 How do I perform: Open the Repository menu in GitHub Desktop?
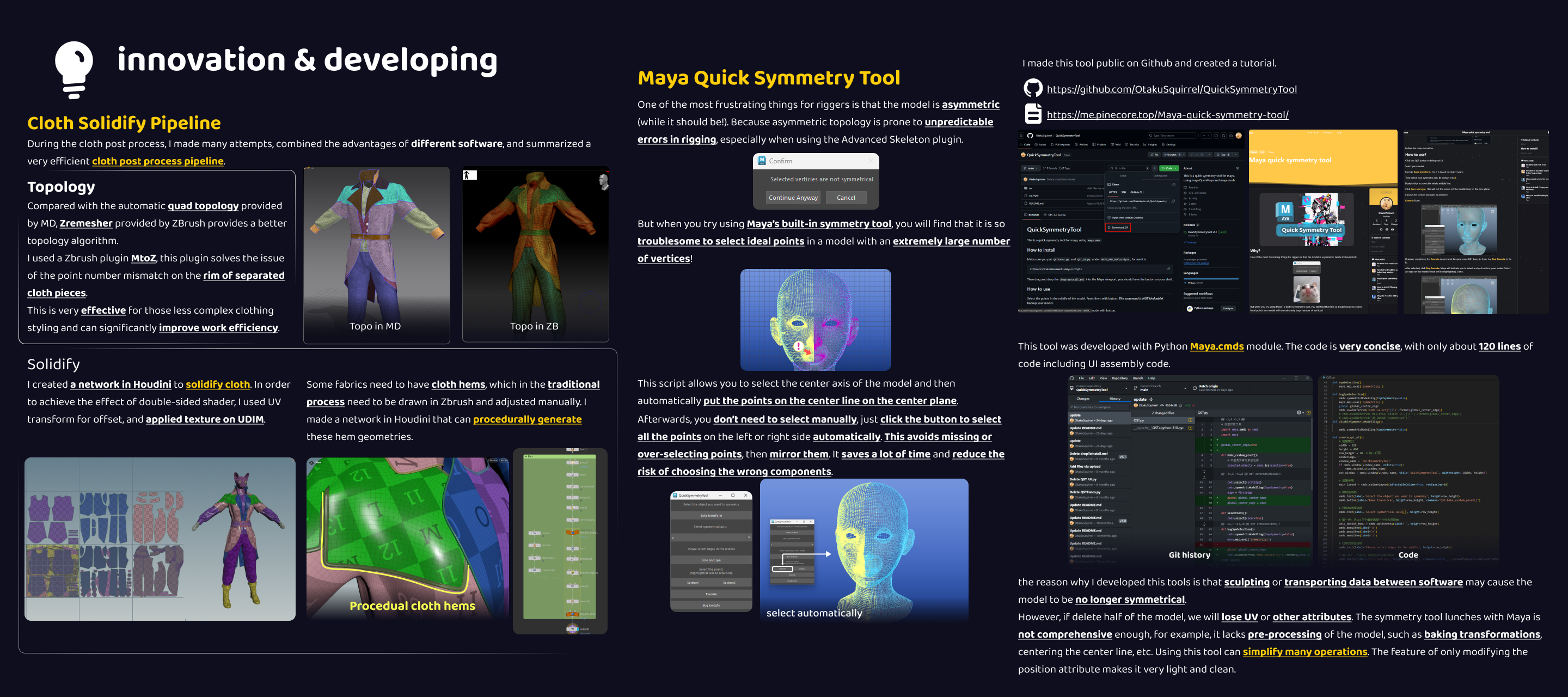pos(1120,378)
